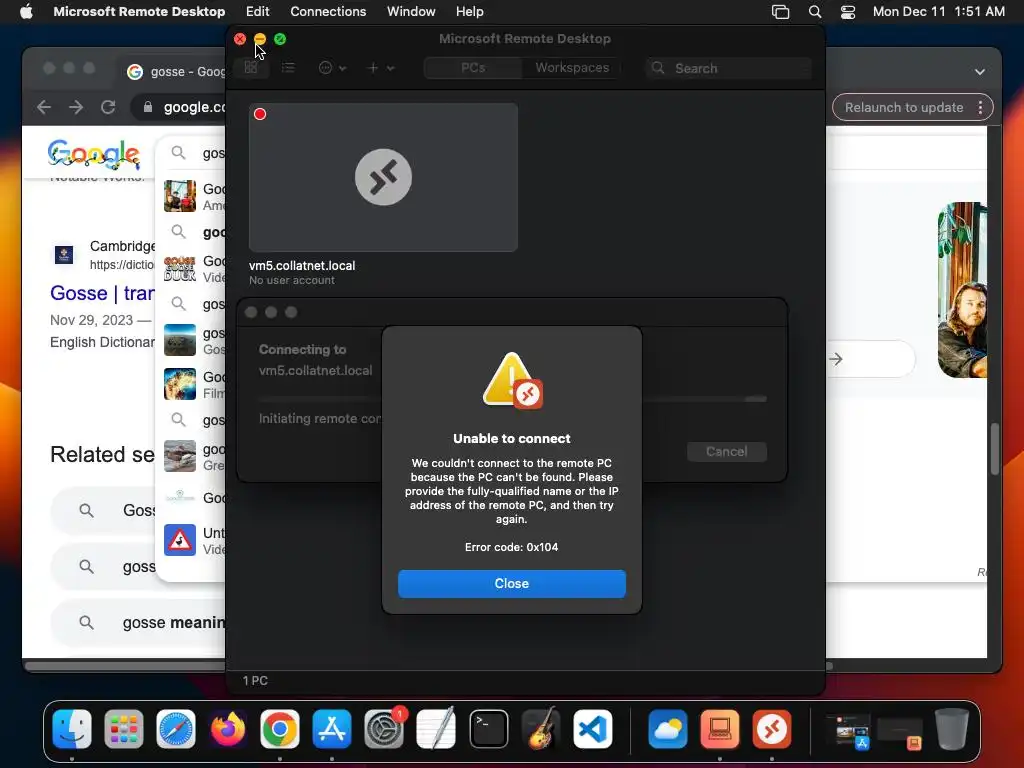Go forward in the Chrome window
The image size is (1024, 768).
76,107
